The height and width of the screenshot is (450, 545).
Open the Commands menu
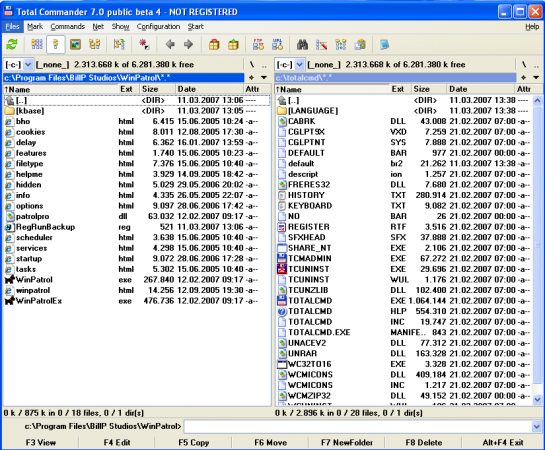pyautogui.click(x=67, y=27)
